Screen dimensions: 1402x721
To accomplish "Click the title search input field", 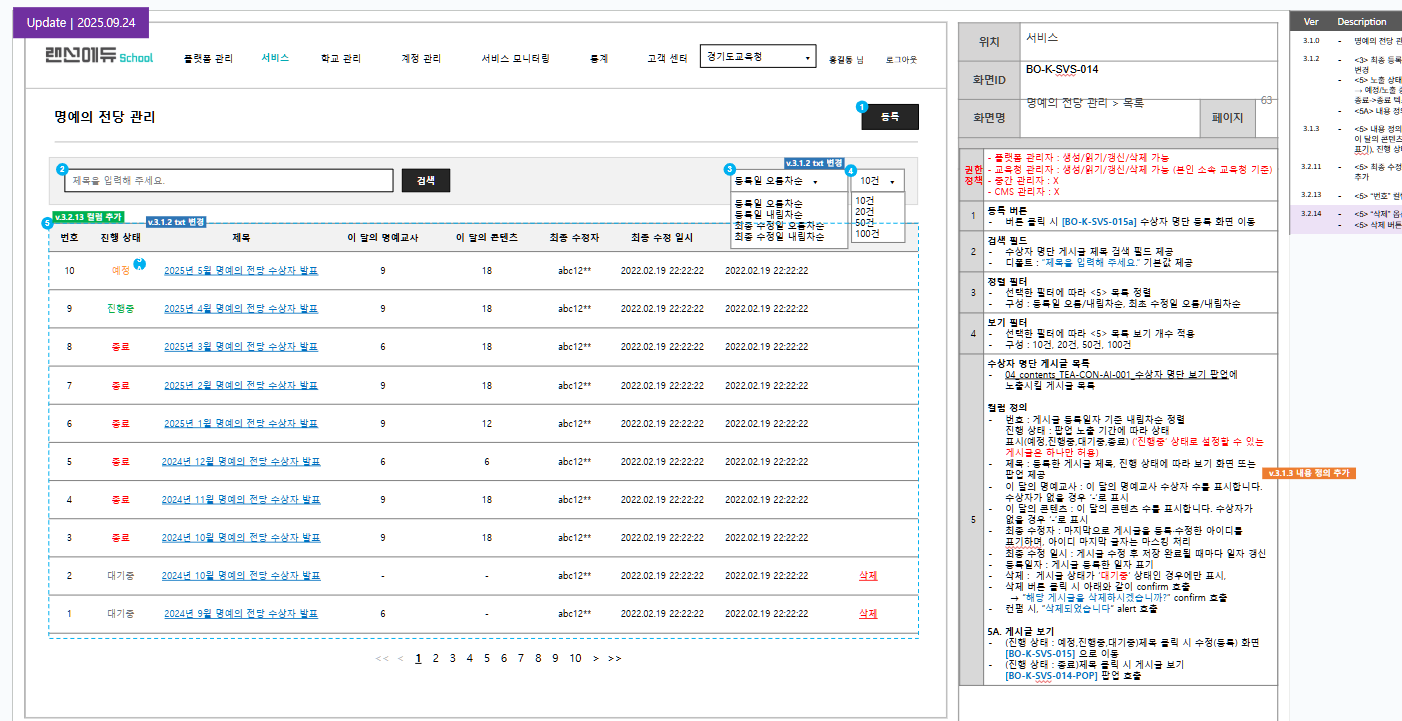I will 229,181.
